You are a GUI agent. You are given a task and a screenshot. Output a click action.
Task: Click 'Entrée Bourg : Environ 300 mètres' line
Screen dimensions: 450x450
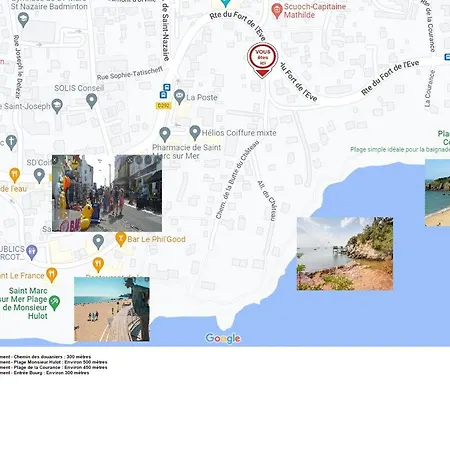[x=51, y=373]
